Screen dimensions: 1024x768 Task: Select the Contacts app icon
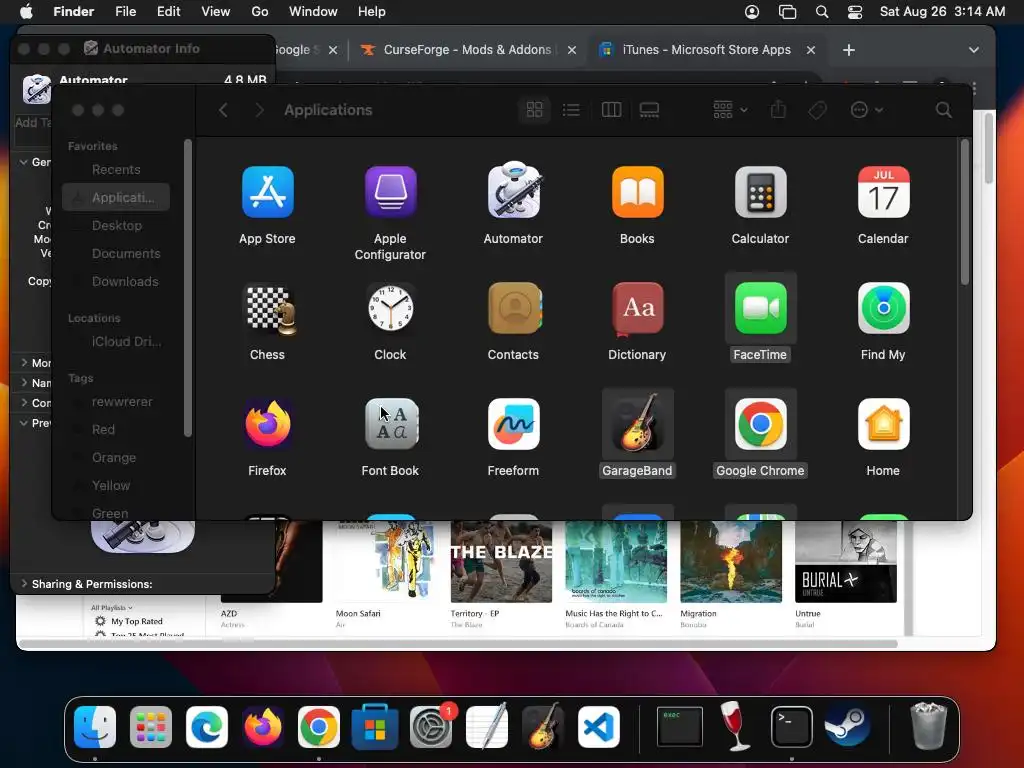tap(515, 308)
